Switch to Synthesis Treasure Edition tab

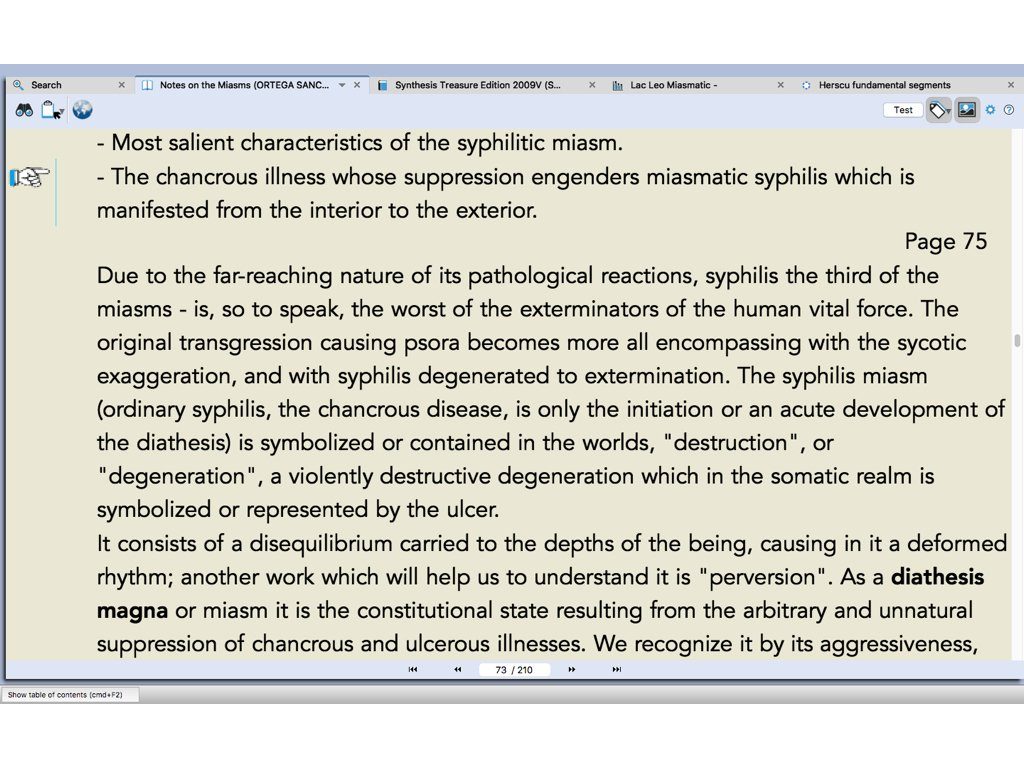(x=478, y=85)
